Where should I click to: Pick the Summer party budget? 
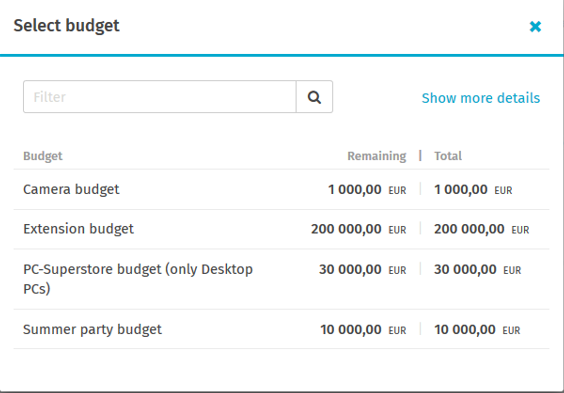pyautogui.click(x=281, y=329)
